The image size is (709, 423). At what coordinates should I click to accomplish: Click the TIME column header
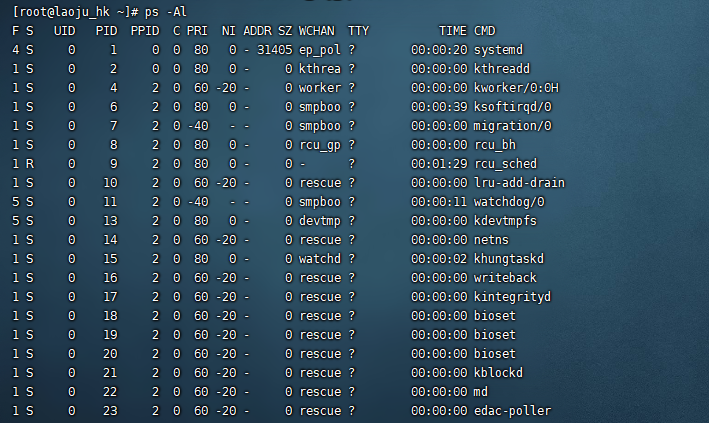(x=452, y=30)
